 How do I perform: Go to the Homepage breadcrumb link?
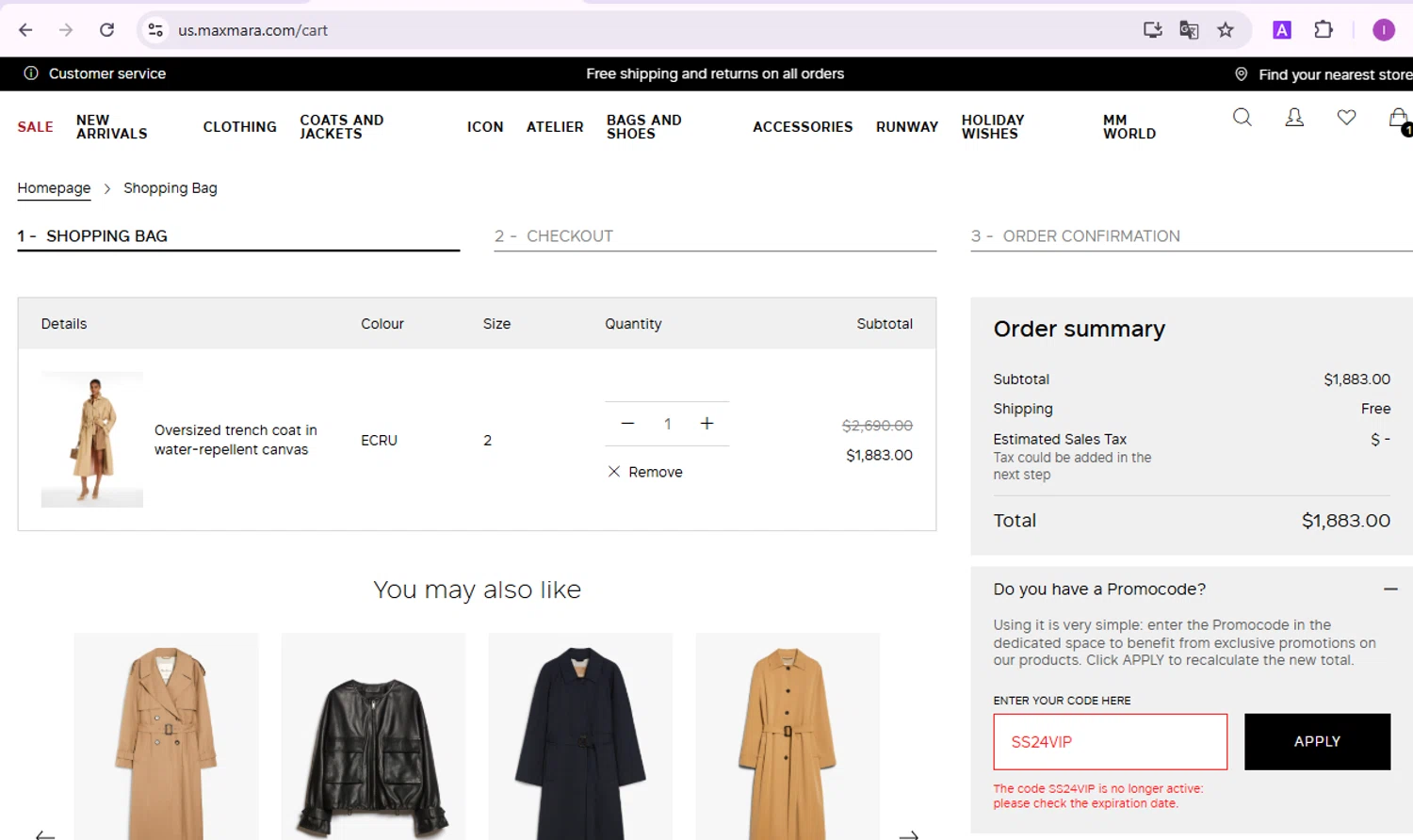pos(54,188)
